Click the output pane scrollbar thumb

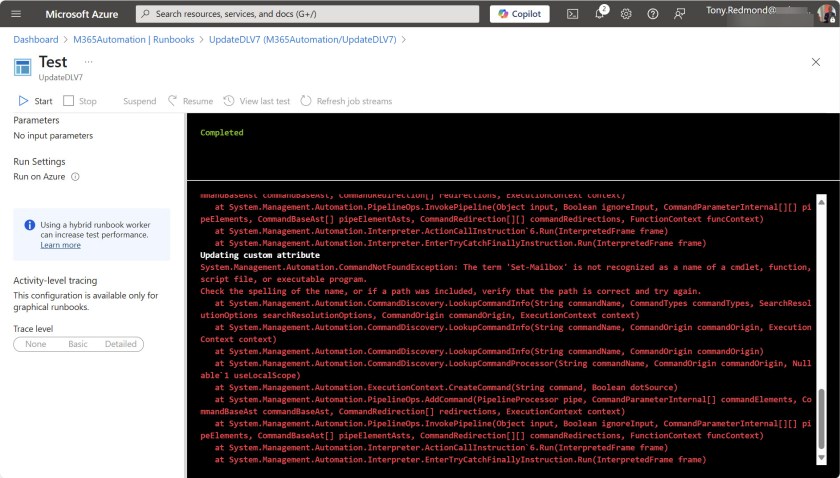(x=821, y=419)
